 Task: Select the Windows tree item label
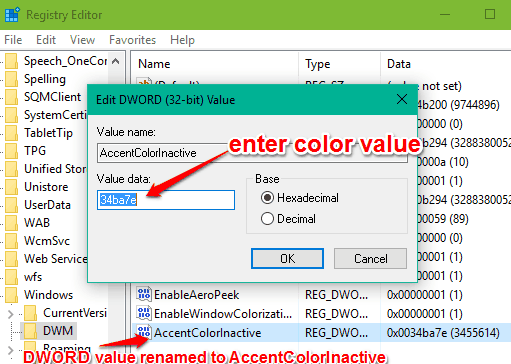[x=49, y=295]
